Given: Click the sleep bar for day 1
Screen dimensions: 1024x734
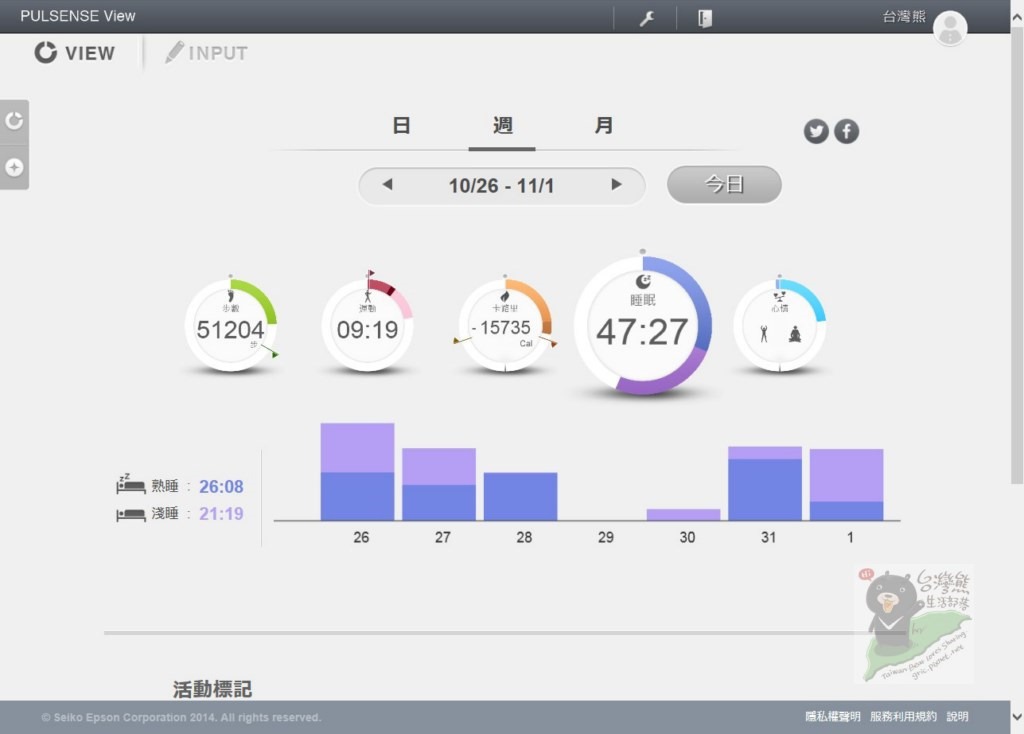Looking at the screenshot, I should pyautogui.click(x=846, y=485).
